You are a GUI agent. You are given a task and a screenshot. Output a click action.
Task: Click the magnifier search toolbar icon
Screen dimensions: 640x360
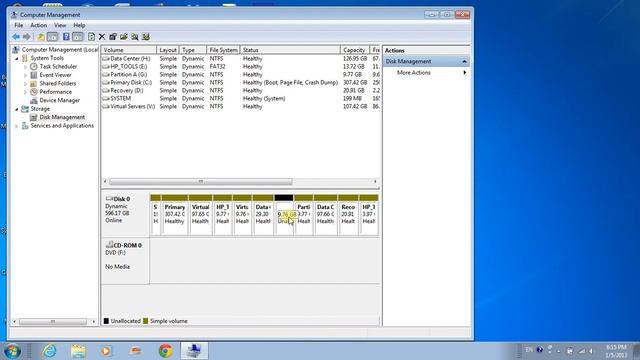(135, 37)
